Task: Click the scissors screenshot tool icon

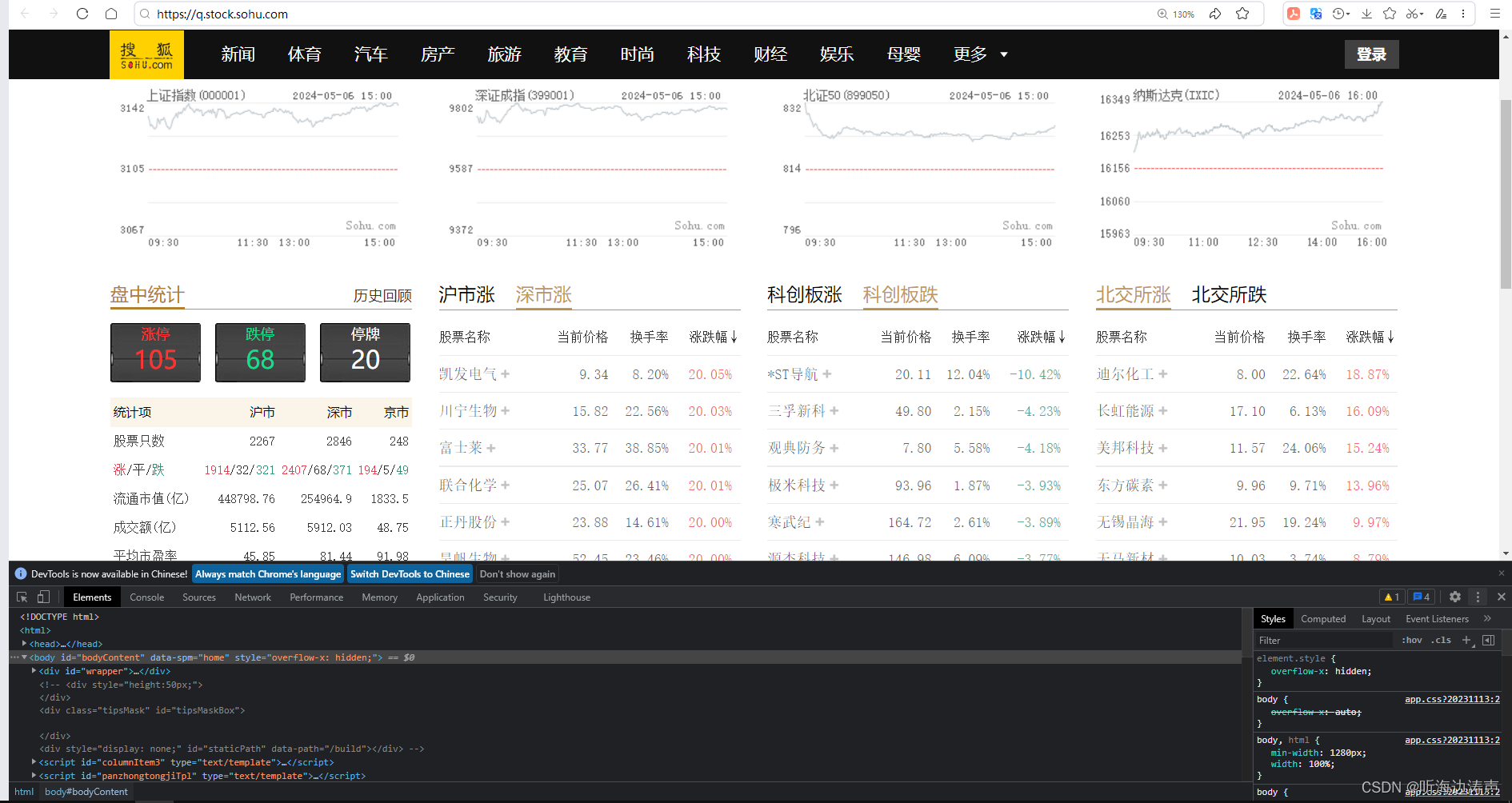Action: pos(1414,14)
